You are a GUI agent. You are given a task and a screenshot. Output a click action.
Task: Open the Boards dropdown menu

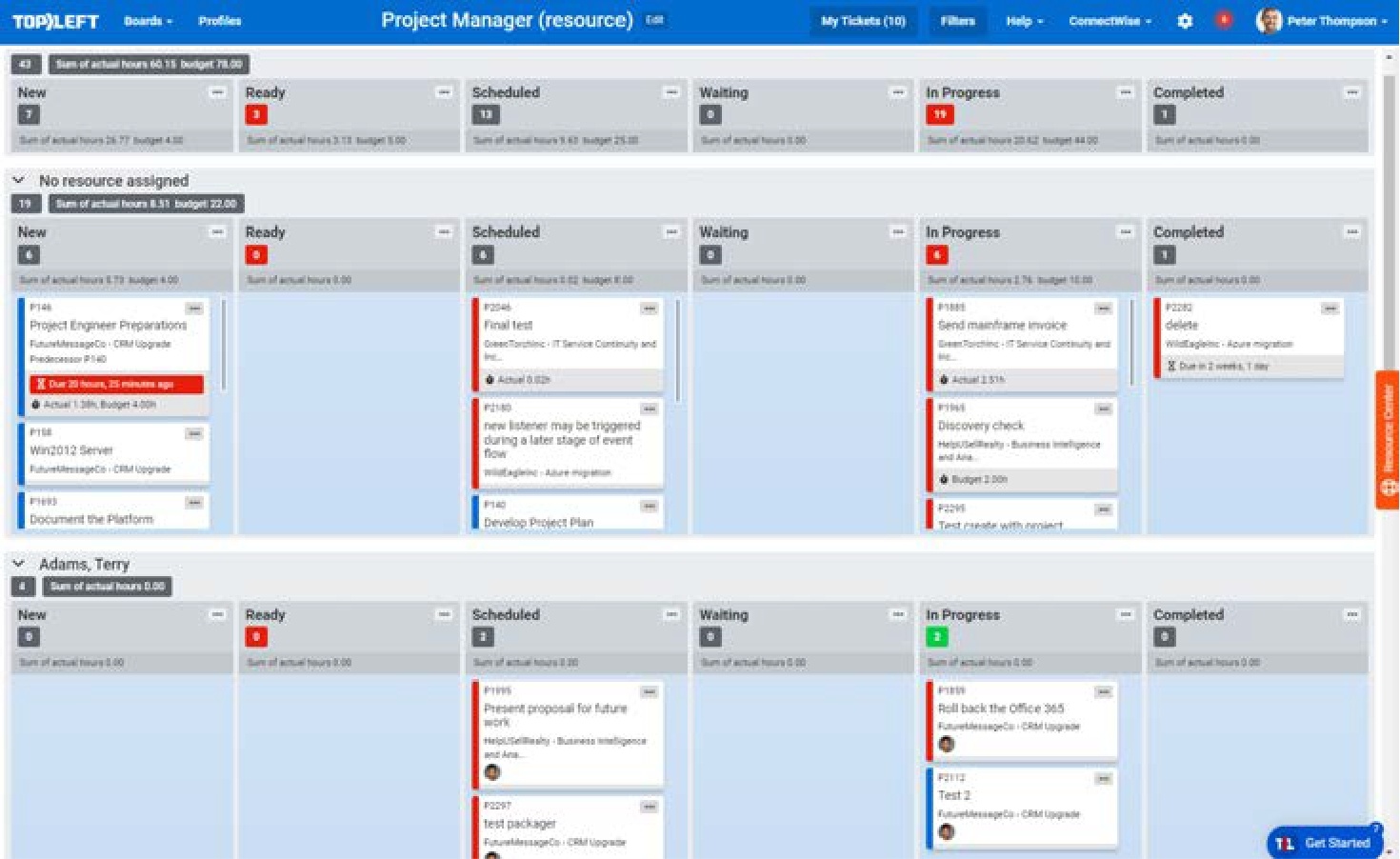(x=148, y=21)
